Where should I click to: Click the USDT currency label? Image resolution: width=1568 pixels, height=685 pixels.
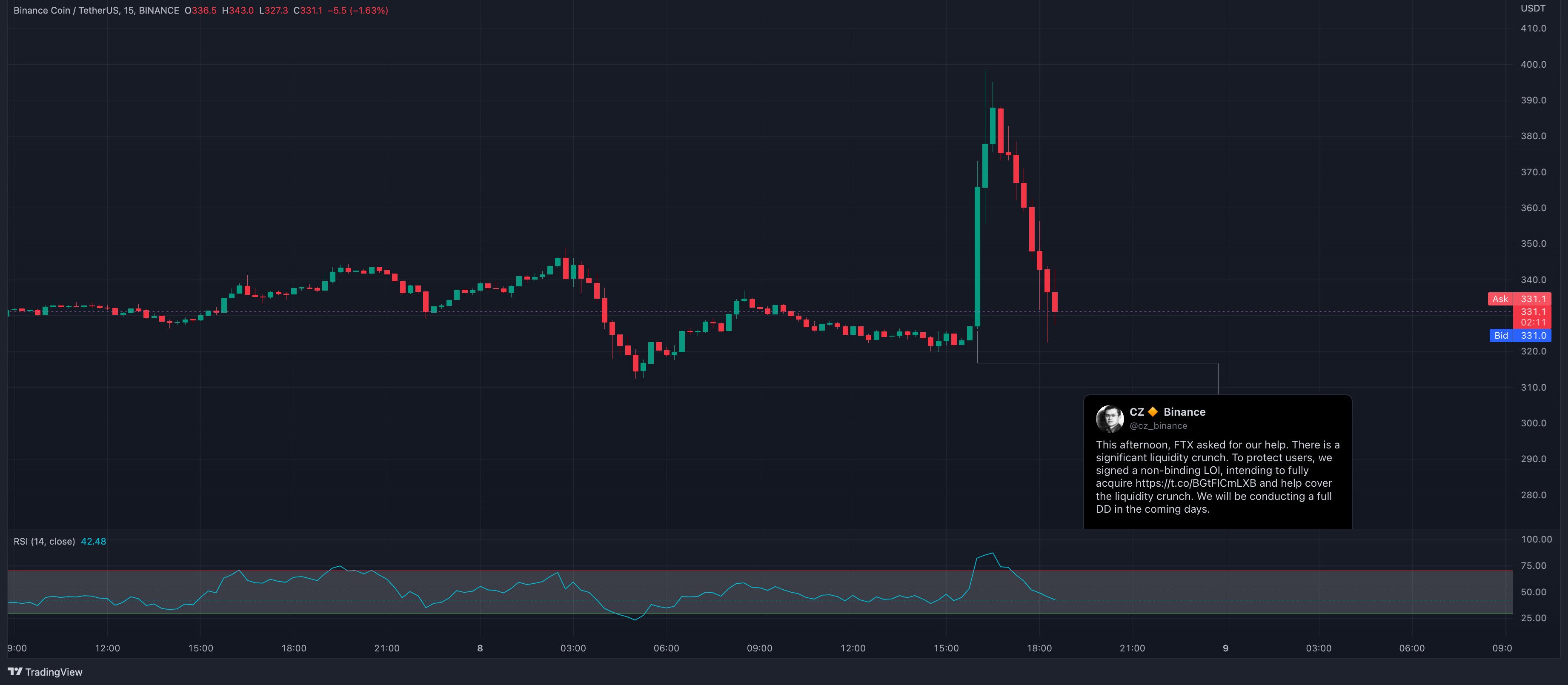pyautogui.click(x=1533, y=8)
